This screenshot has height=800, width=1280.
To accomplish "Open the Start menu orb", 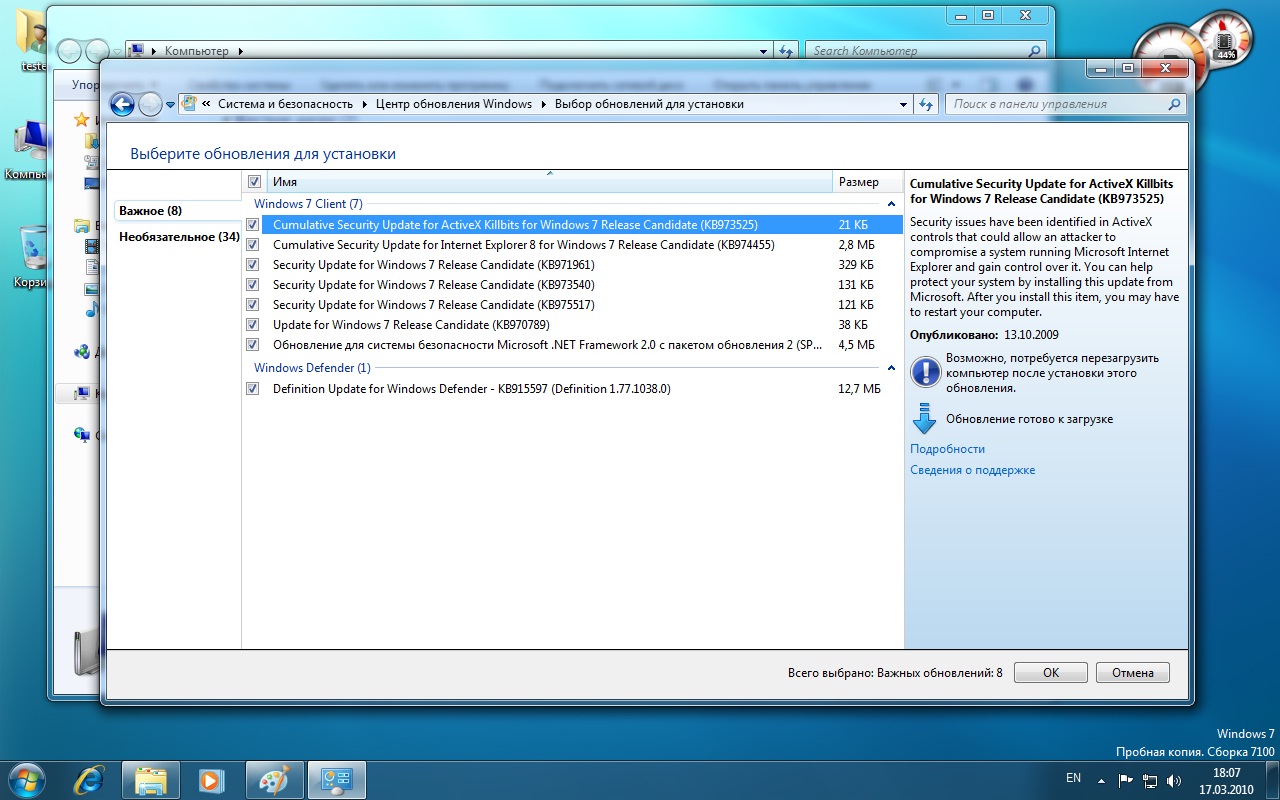I will point(26,779).
